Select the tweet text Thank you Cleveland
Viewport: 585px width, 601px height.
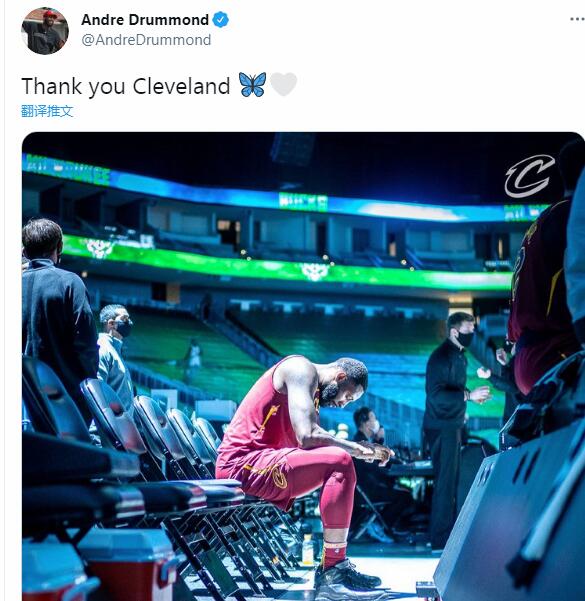(x=126, y=86)
